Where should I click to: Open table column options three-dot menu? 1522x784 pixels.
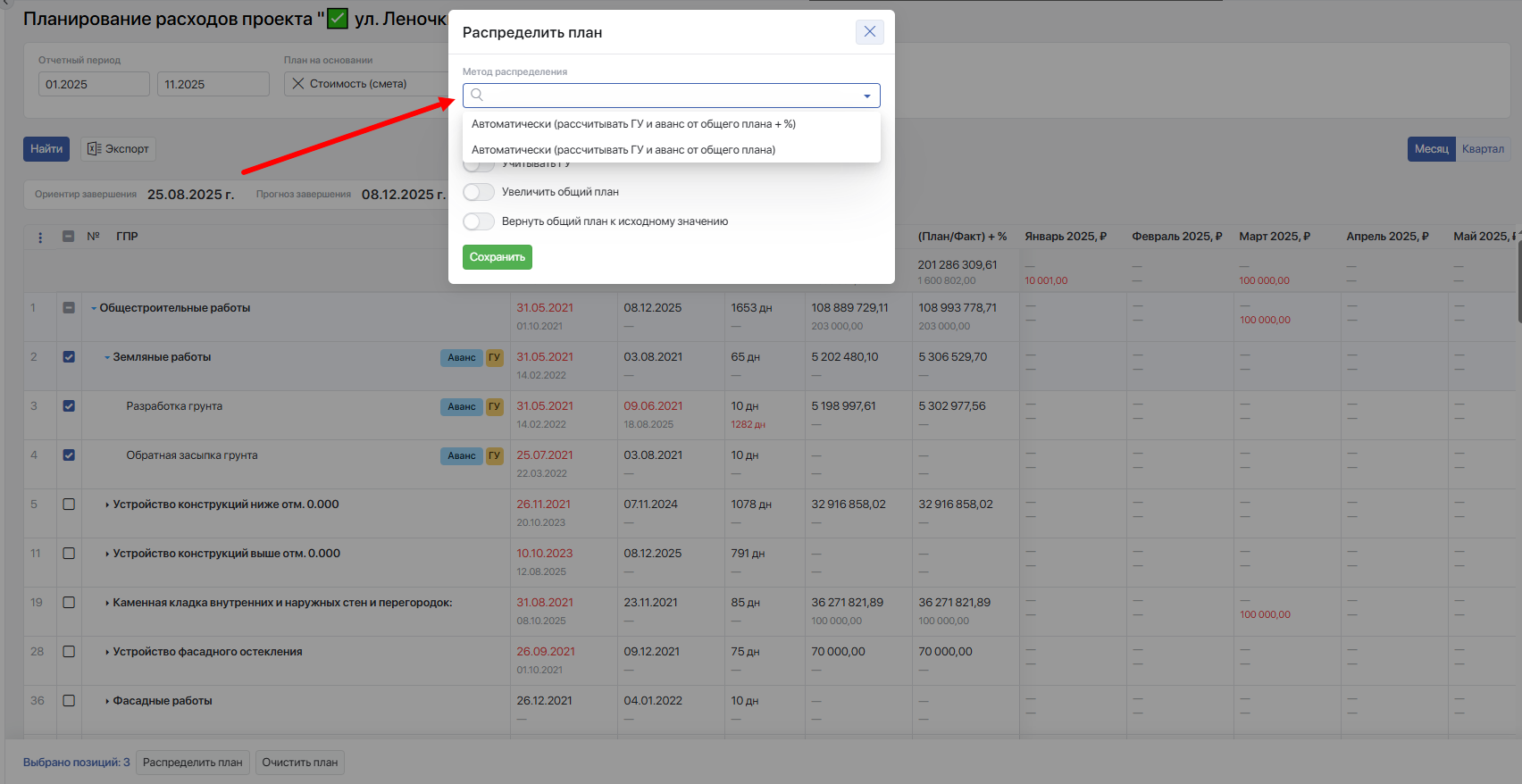pyautogui.click(x=40, y=238)
